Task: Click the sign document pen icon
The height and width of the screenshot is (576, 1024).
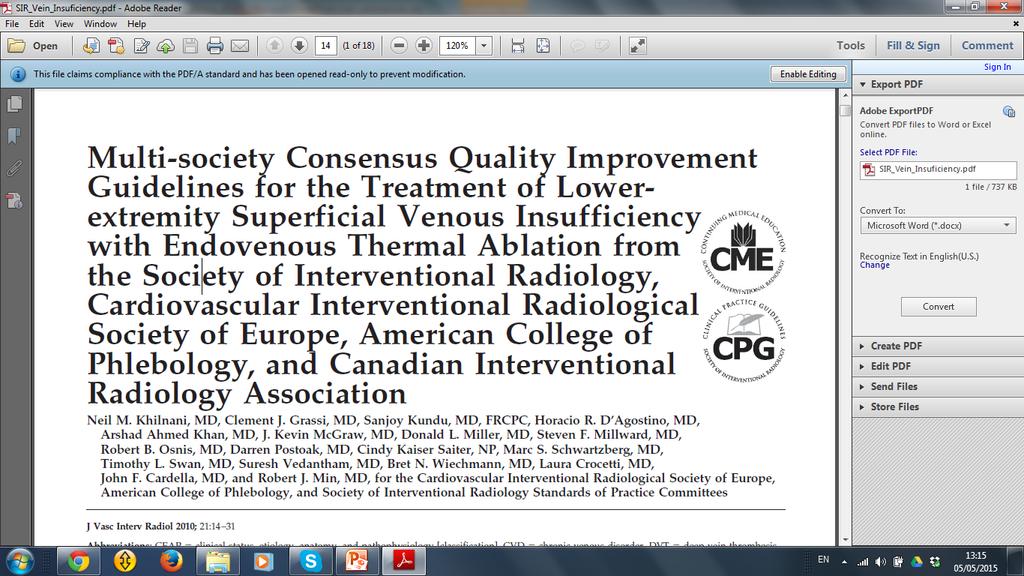Action: 141,46
